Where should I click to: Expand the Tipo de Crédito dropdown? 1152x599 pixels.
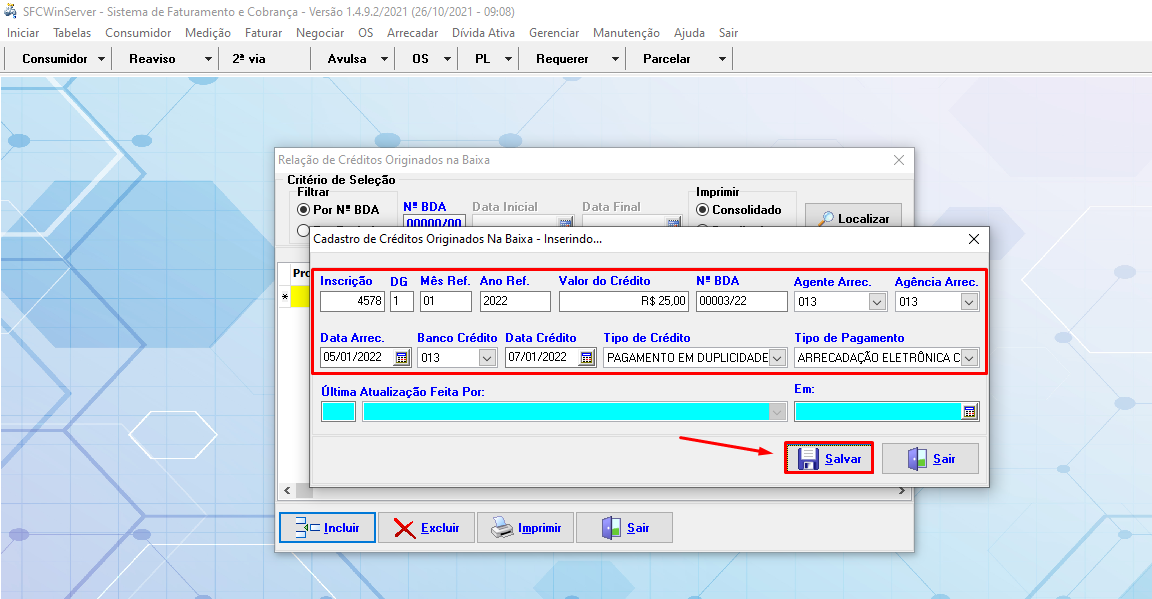[777, 357]
